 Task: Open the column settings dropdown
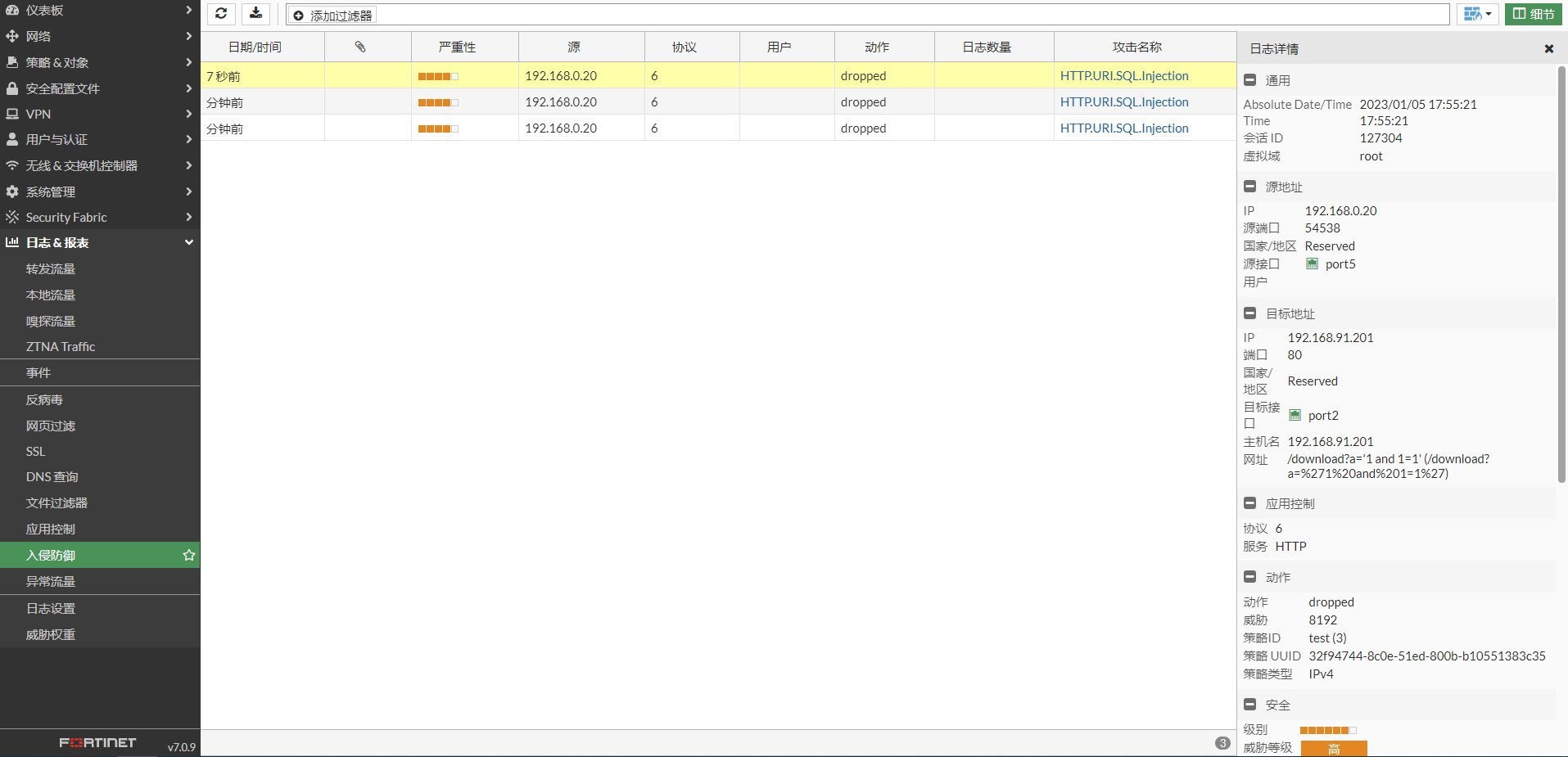coord(1477,14)
